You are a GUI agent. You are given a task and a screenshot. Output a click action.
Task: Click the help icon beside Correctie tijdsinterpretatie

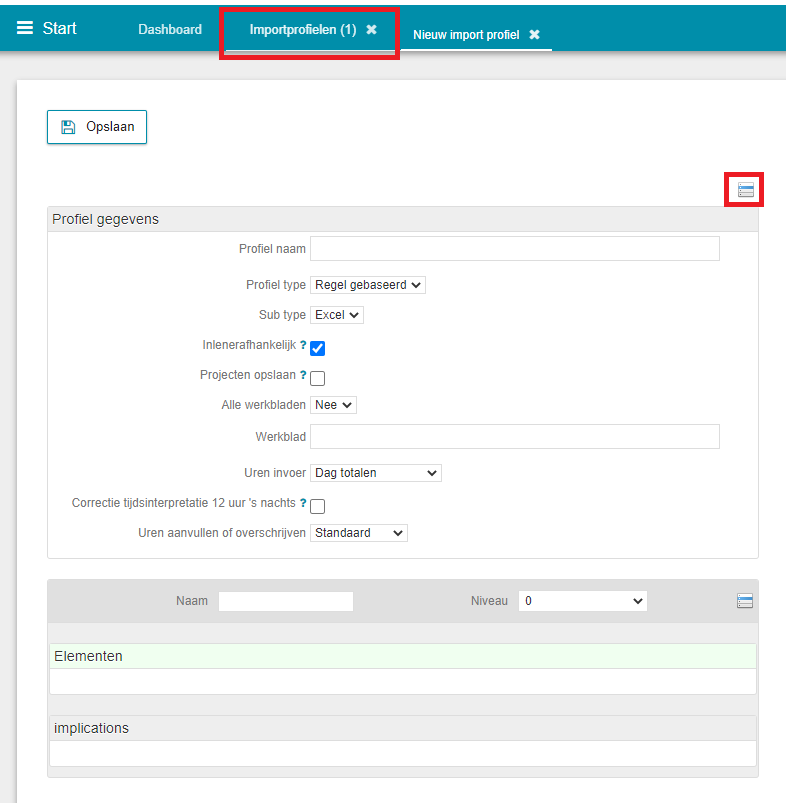coord(303,503)
